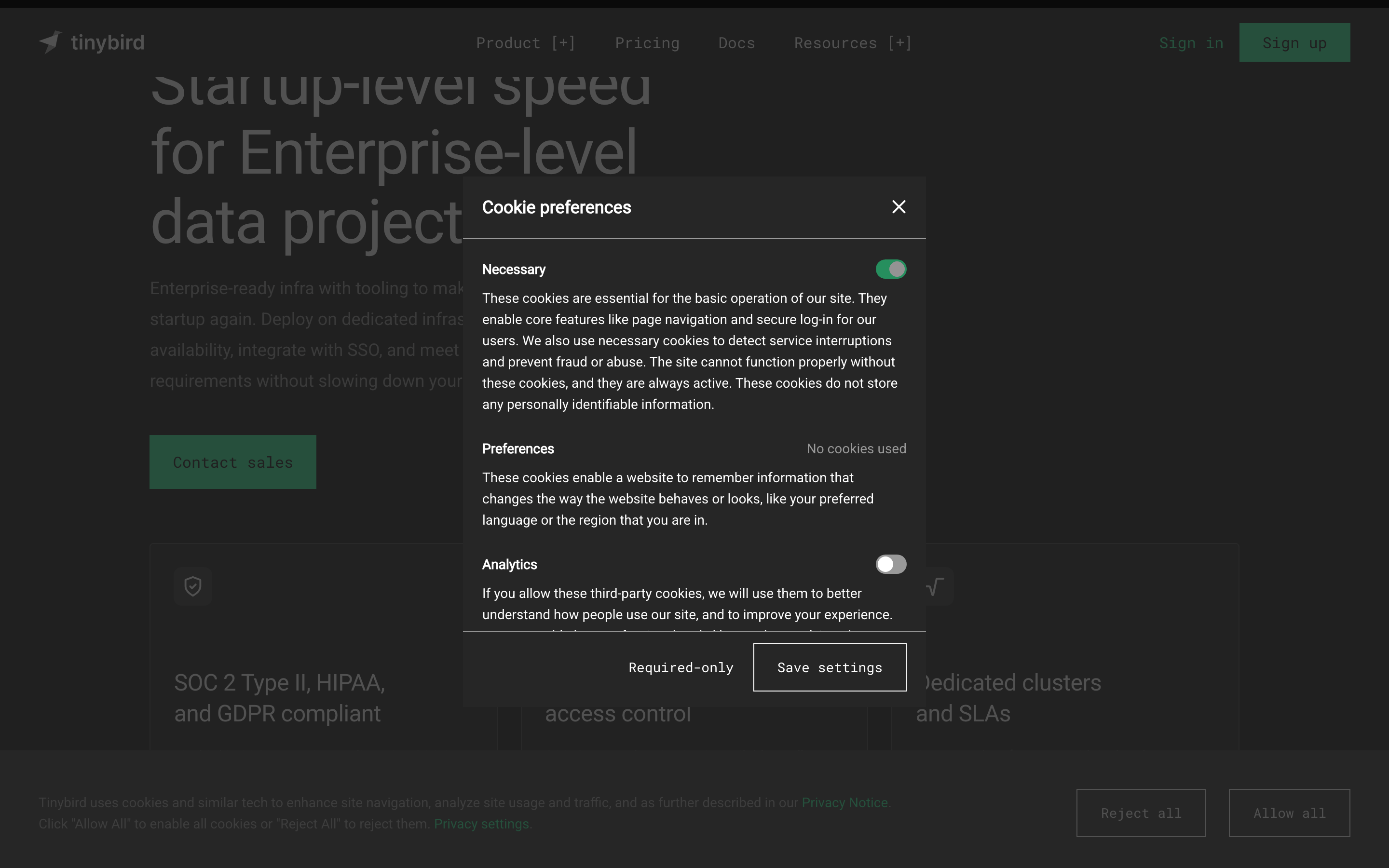
Task: Enable the Analytics cookies toggle
Action: 891,564
